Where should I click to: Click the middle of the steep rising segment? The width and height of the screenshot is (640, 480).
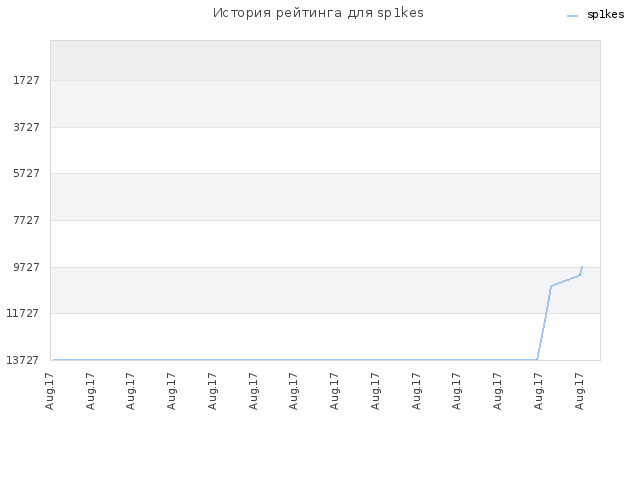point(544,323)
